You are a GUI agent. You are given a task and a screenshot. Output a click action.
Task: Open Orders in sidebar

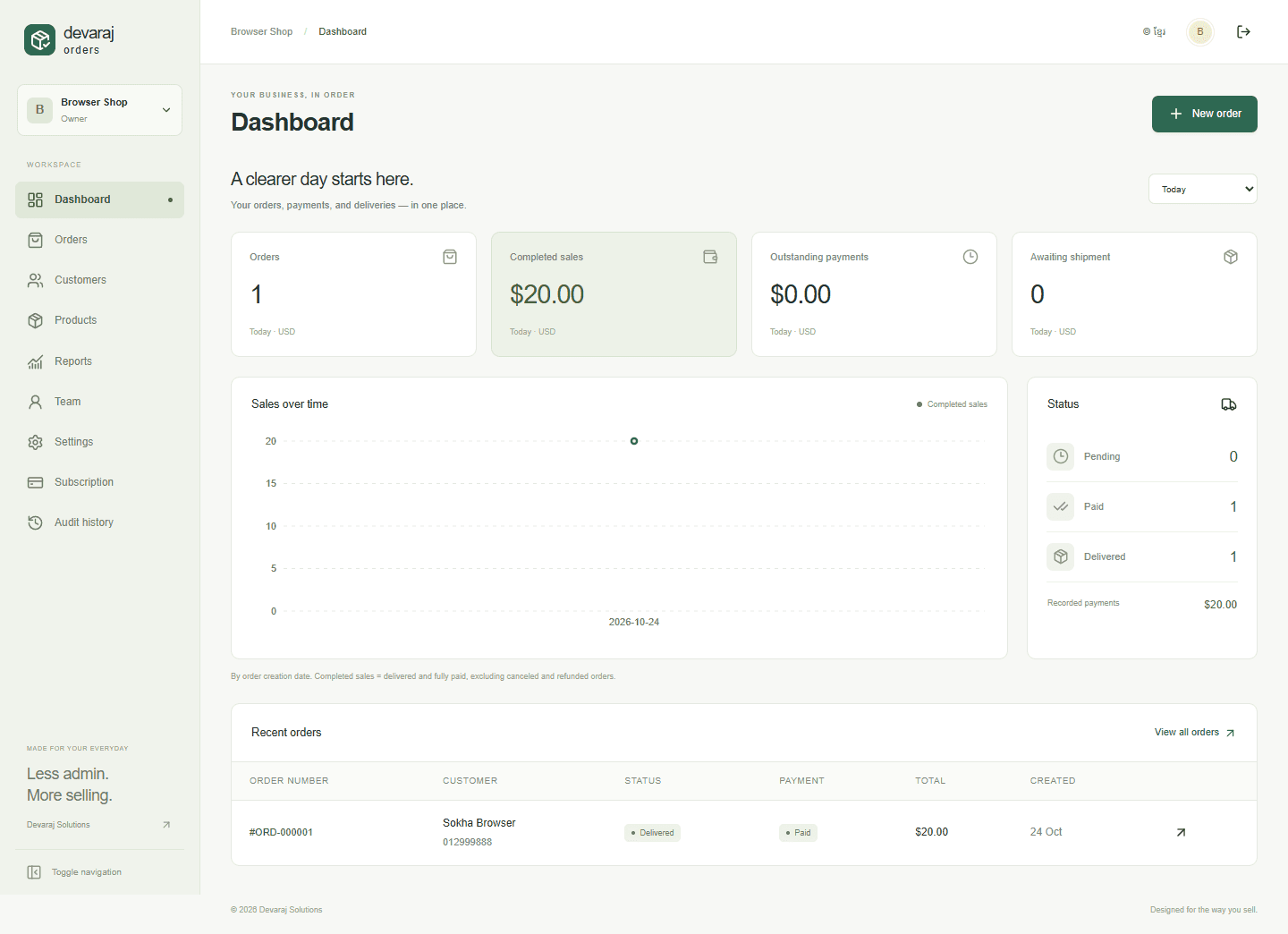tap(99, 240)
